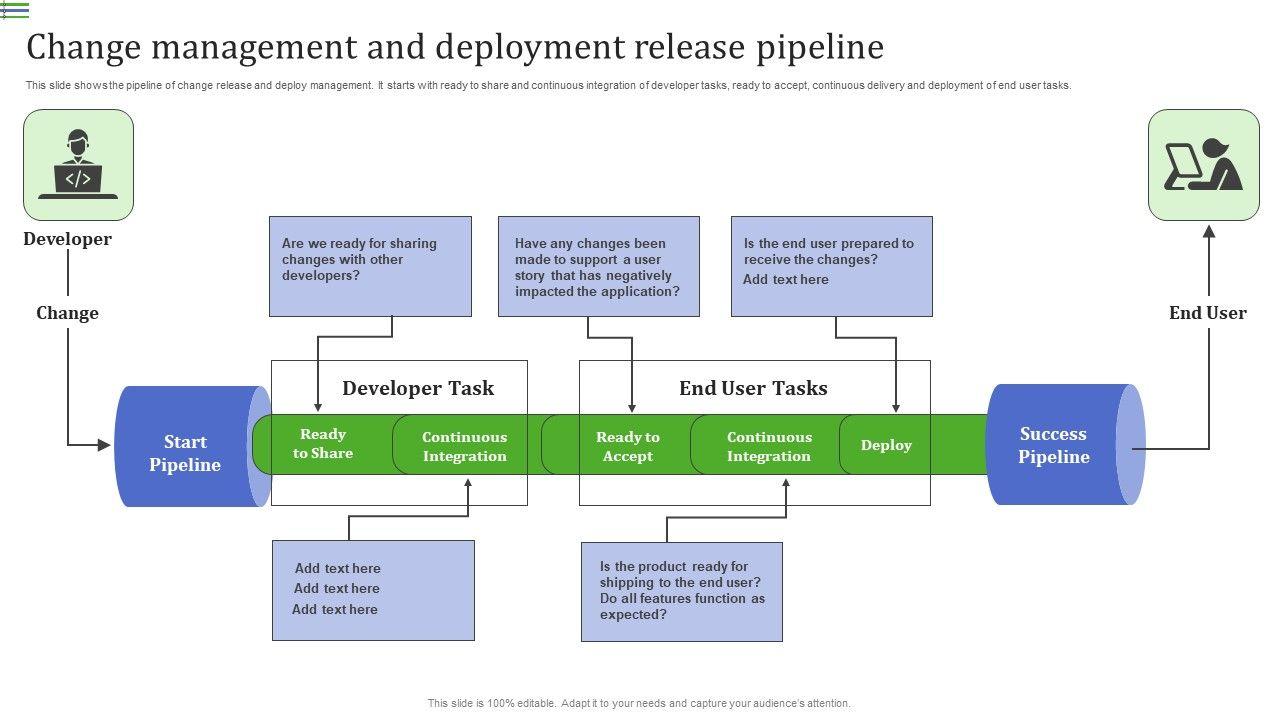Viewport: 1280px width, 720px height.
Task: Click the slide title text
Action: pyautogui.click(x=455, y=47)
